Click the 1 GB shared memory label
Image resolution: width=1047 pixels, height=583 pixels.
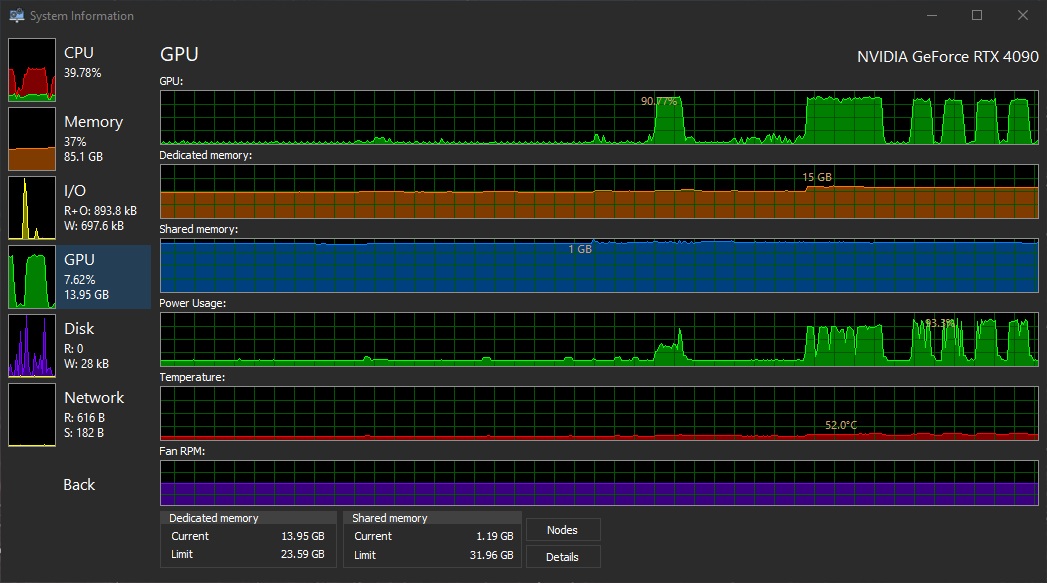[x=580, y=249]
